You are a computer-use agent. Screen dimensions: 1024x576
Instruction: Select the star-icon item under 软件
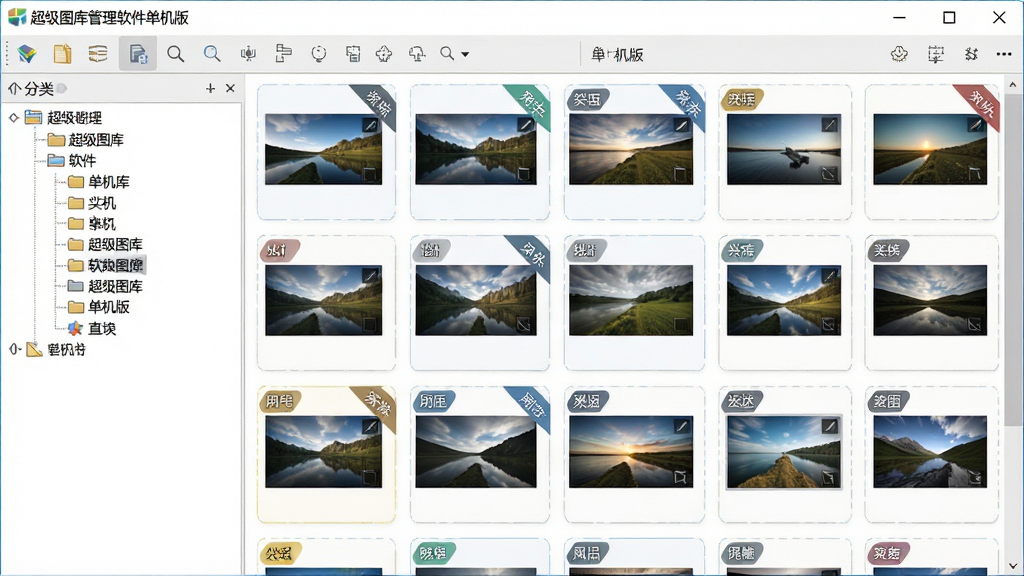pos(92,328)
